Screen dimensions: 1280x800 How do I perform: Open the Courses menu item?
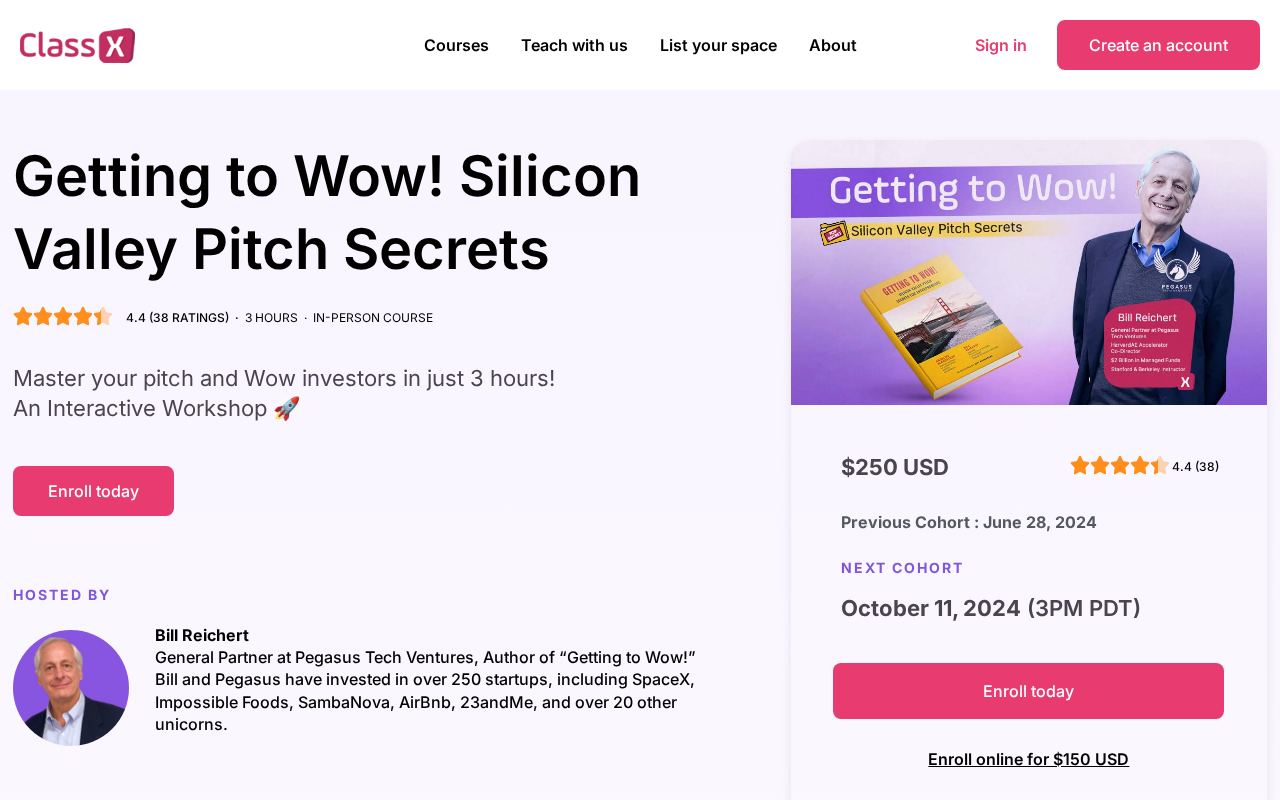tap(456, 45)
